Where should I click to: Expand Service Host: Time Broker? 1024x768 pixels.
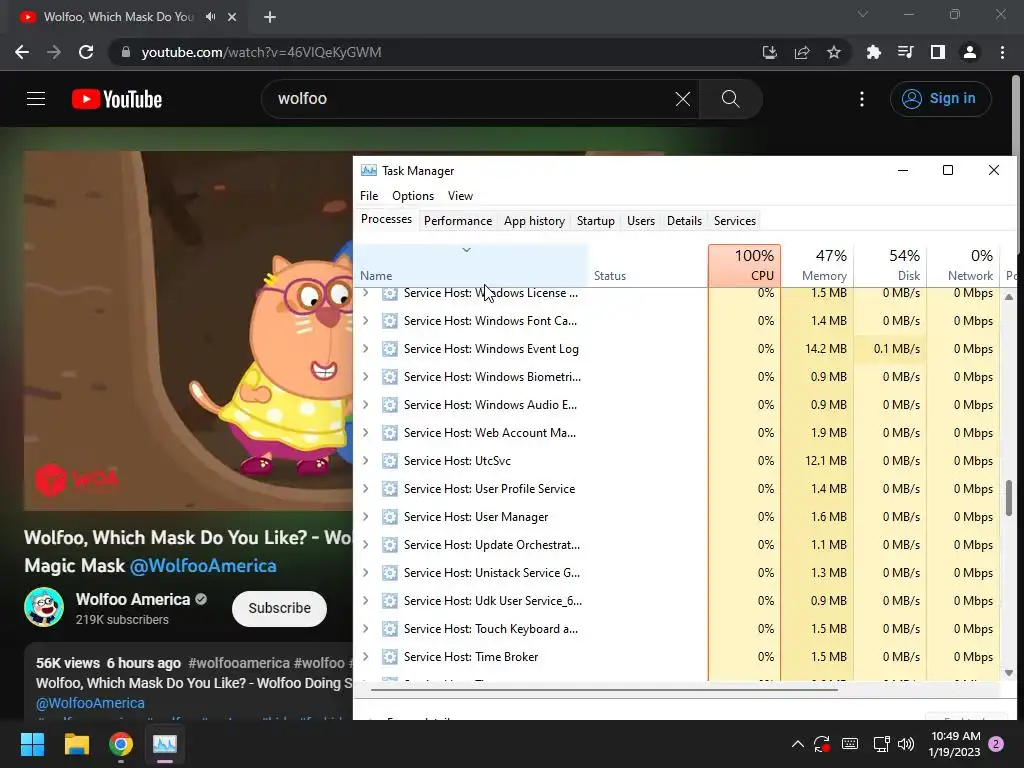[366, 656]
